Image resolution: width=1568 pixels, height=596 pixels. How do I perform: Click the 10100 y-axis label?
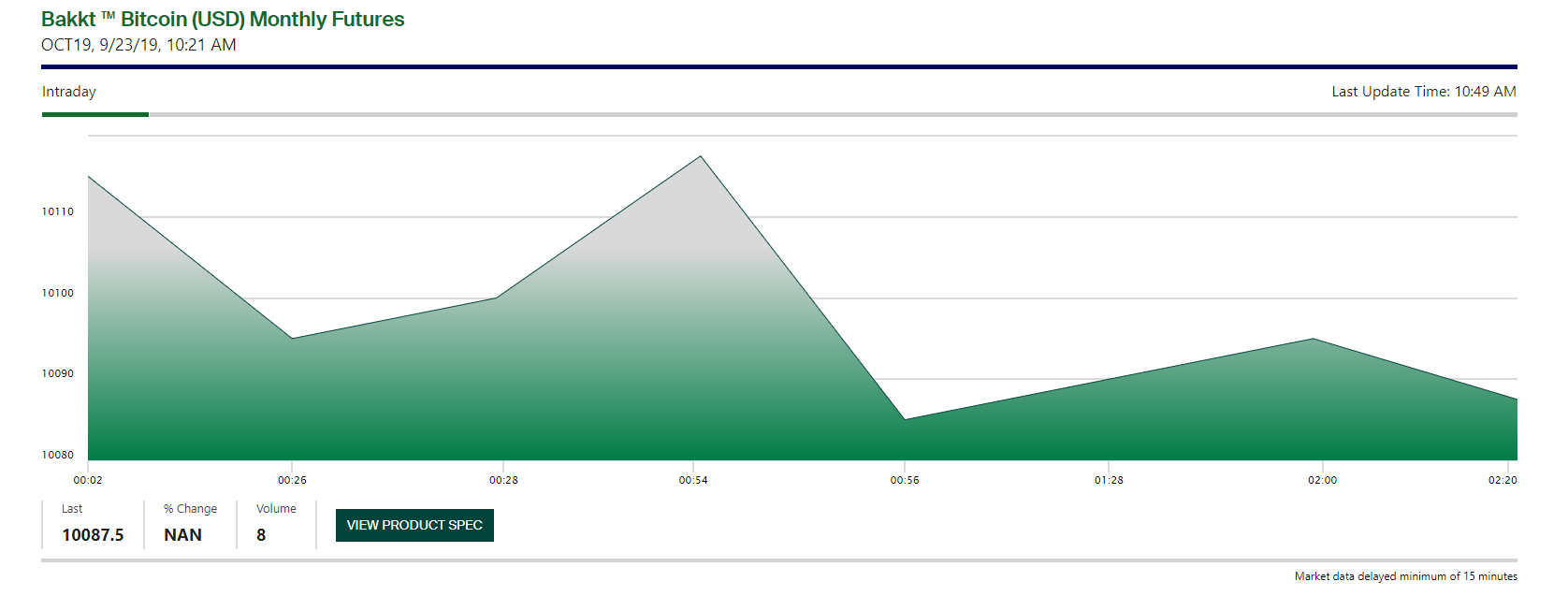coord(58,293)
